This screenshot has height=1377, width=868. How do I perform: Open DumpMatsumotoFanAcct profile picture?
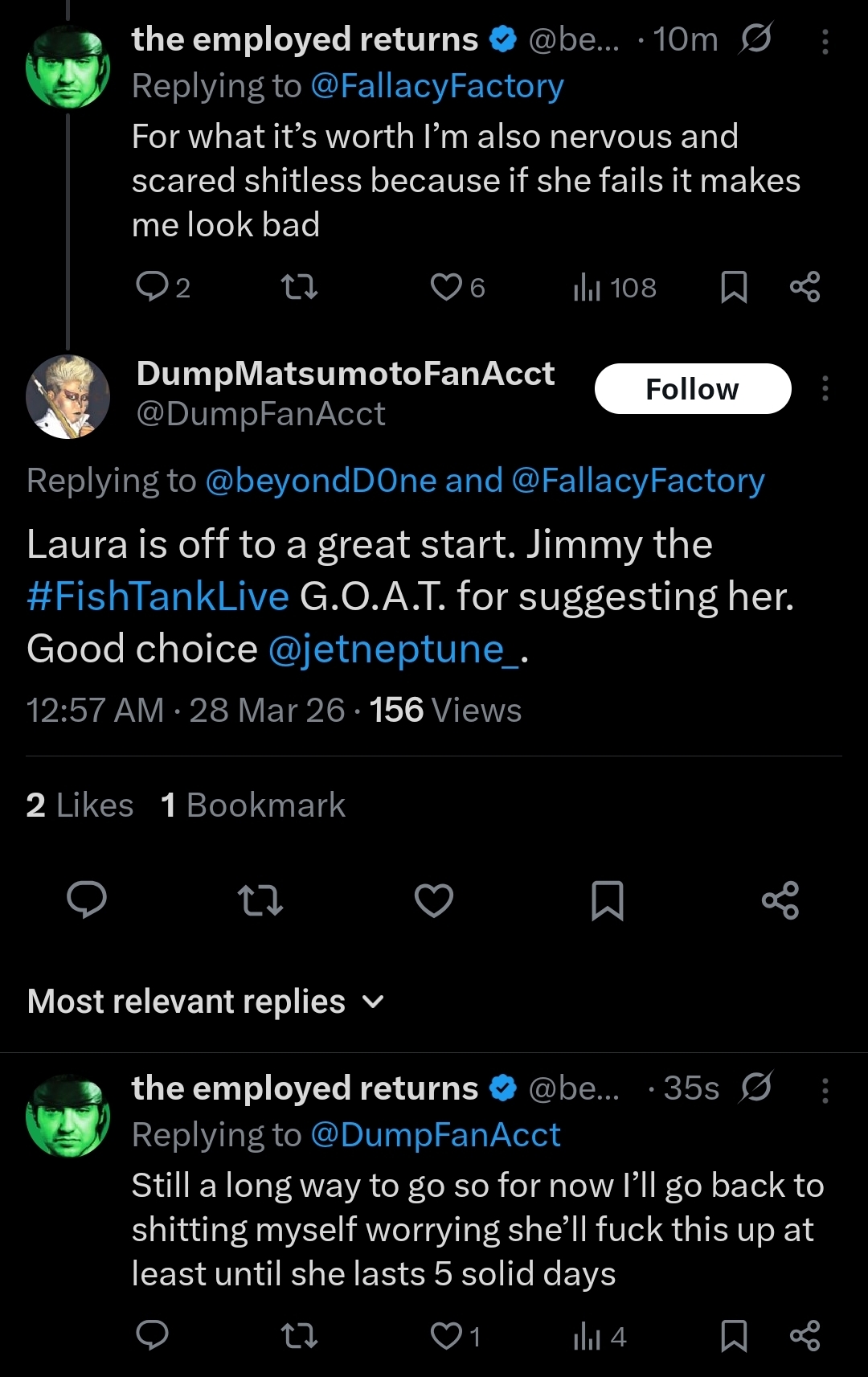pos(68,396)
